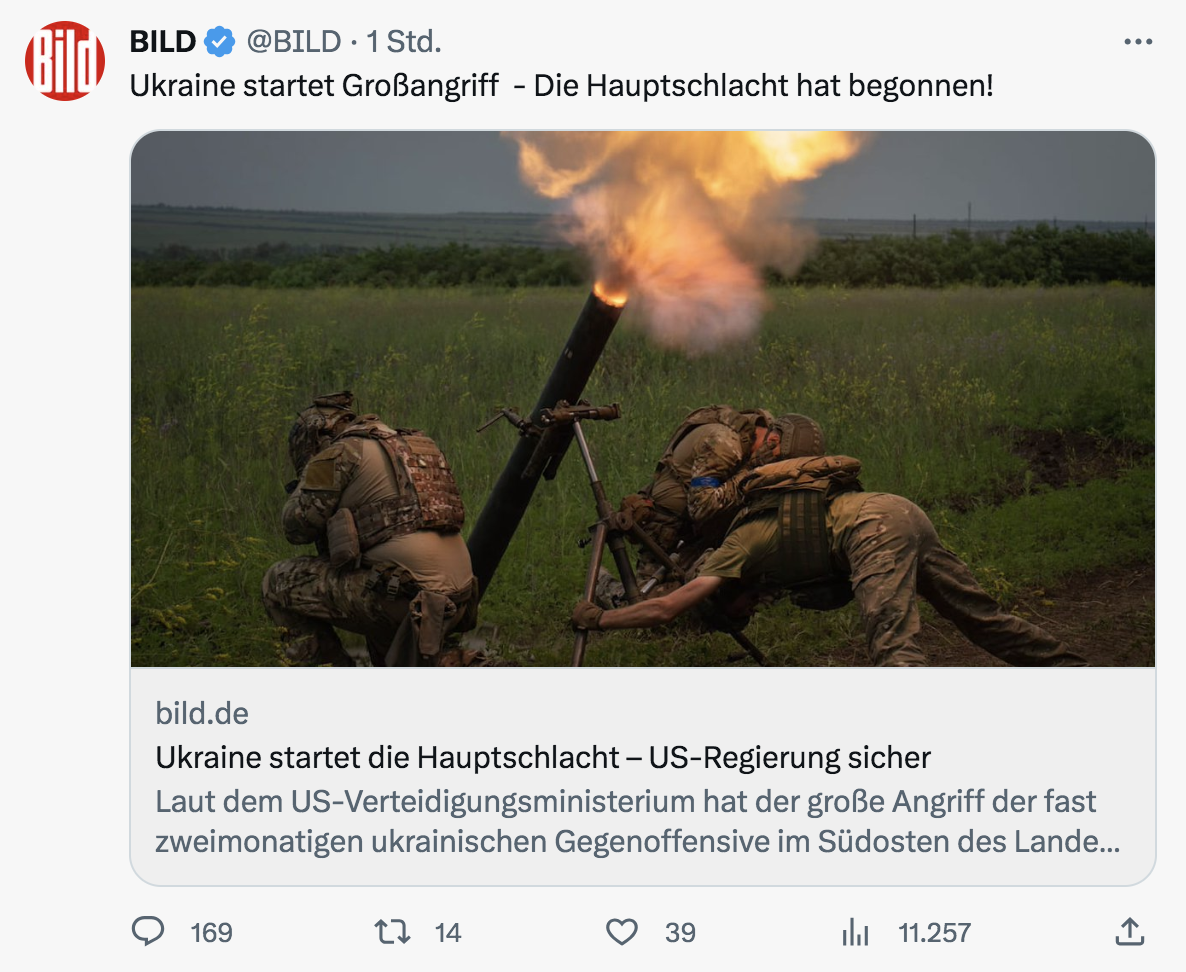Like the tweet with heart icon
This screenshot has height=972, width=1186.
[x=622, y=932]
